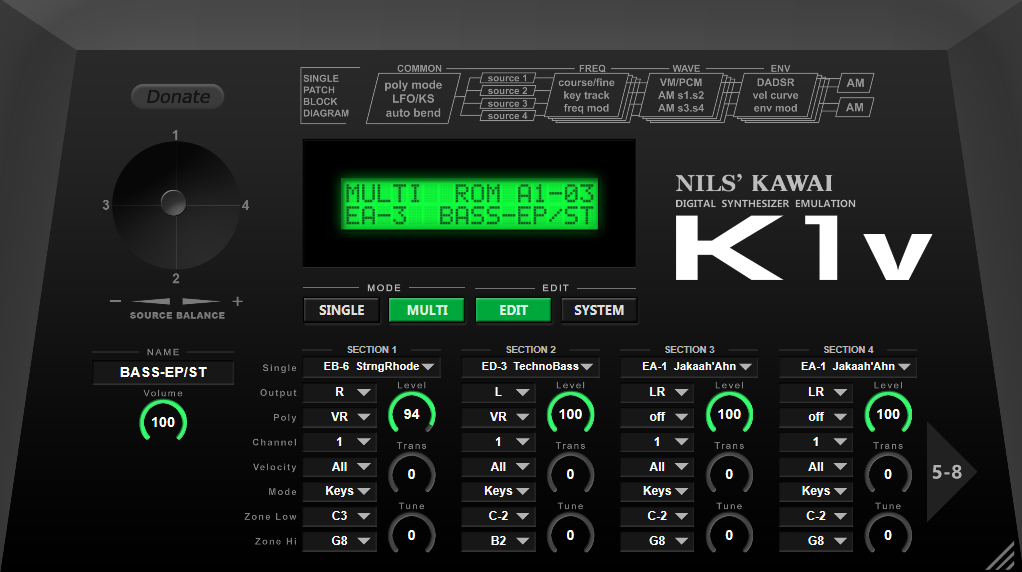Click the COMMON block in patch diagram
The height and width of the screenshot is (572, 1022).
[412, 99]
